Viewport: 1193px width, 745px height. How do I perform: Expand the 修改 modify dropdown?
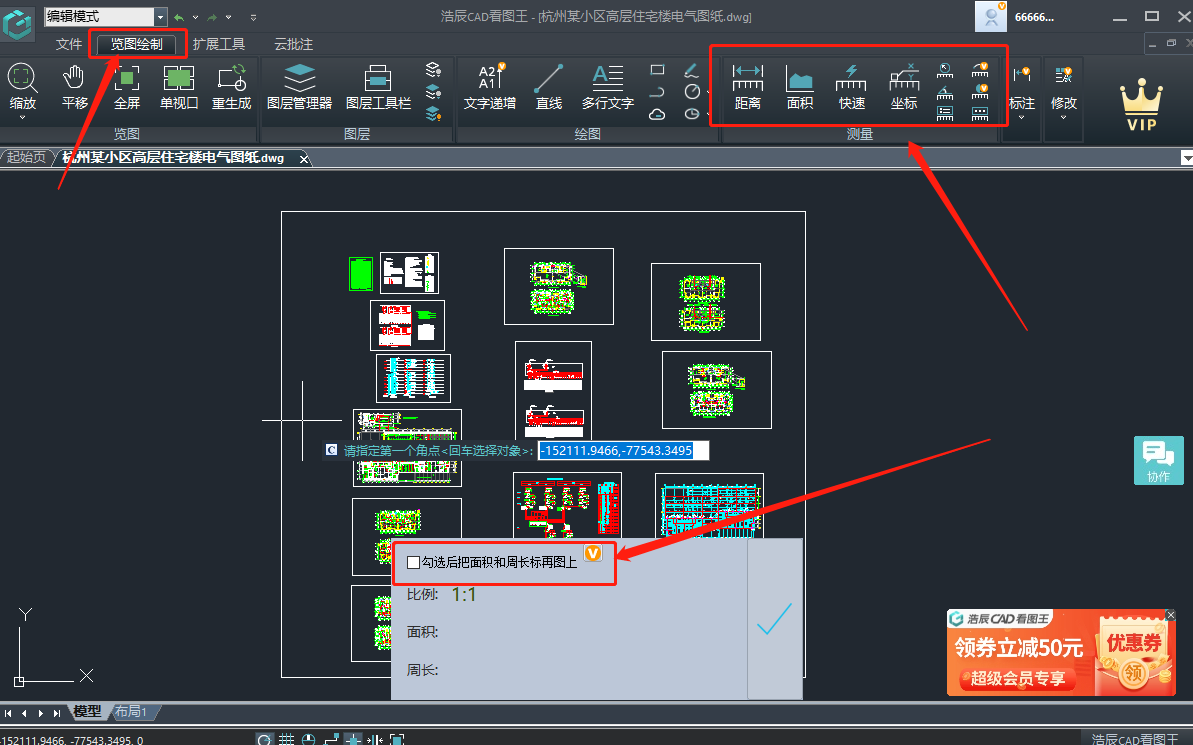1062,117
